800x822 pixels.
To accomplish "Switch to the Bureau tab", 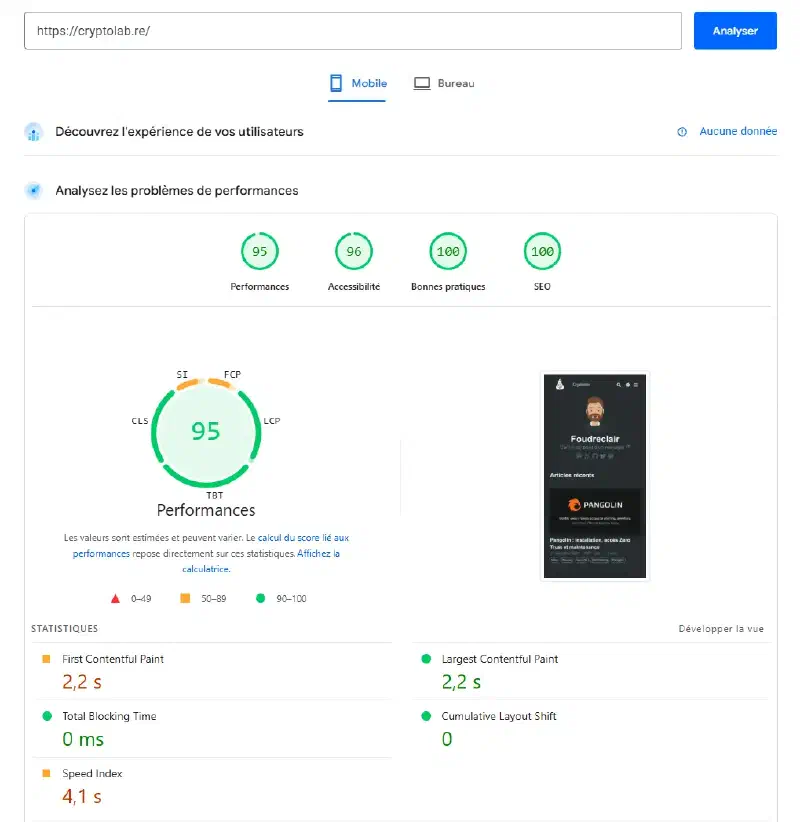I will point(445,83).
